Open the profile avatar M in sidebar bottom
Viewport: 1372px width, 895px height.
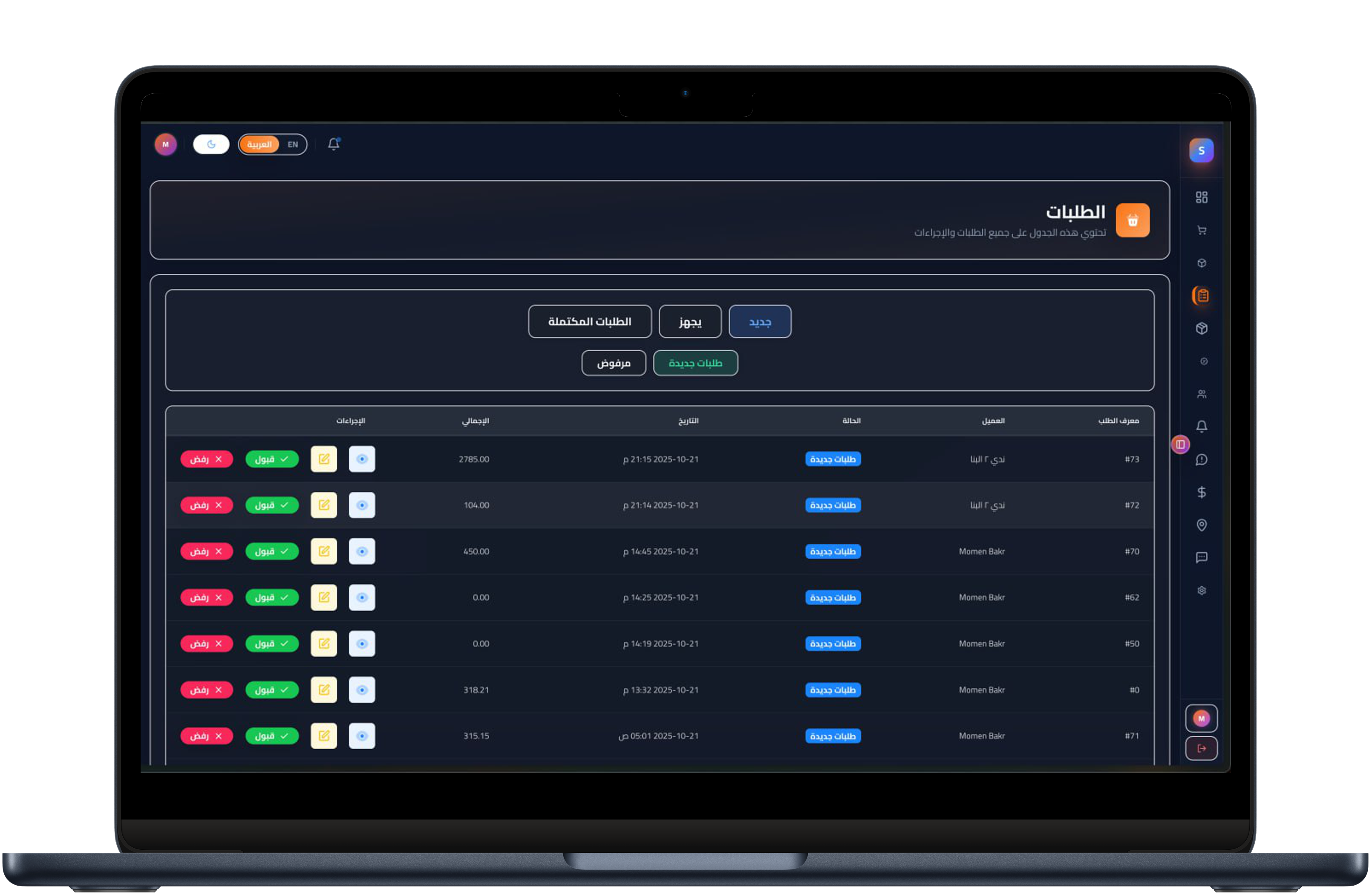pos(1202,719)
